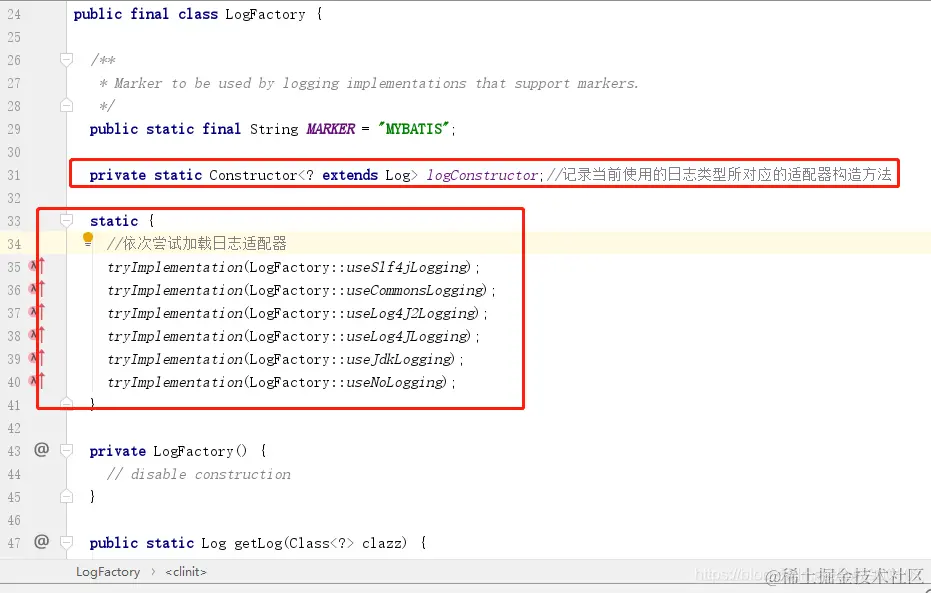Click the 'static' keyword on line 33
Viewport: 931px width, 593px height.
[114, 221]
